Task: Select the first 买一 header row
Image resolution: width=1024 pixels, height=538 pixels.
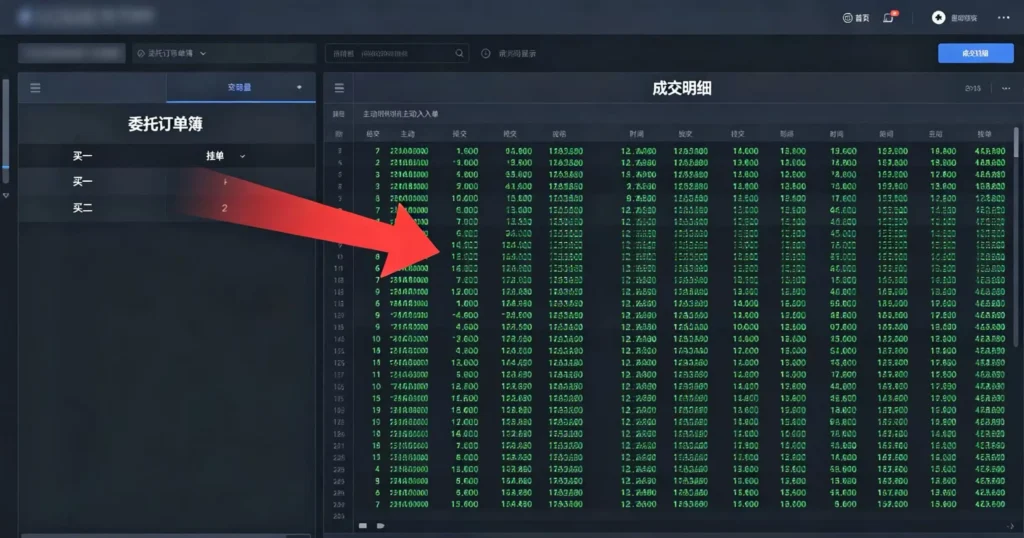Action: pyautogui.click(x=167, y=156)
